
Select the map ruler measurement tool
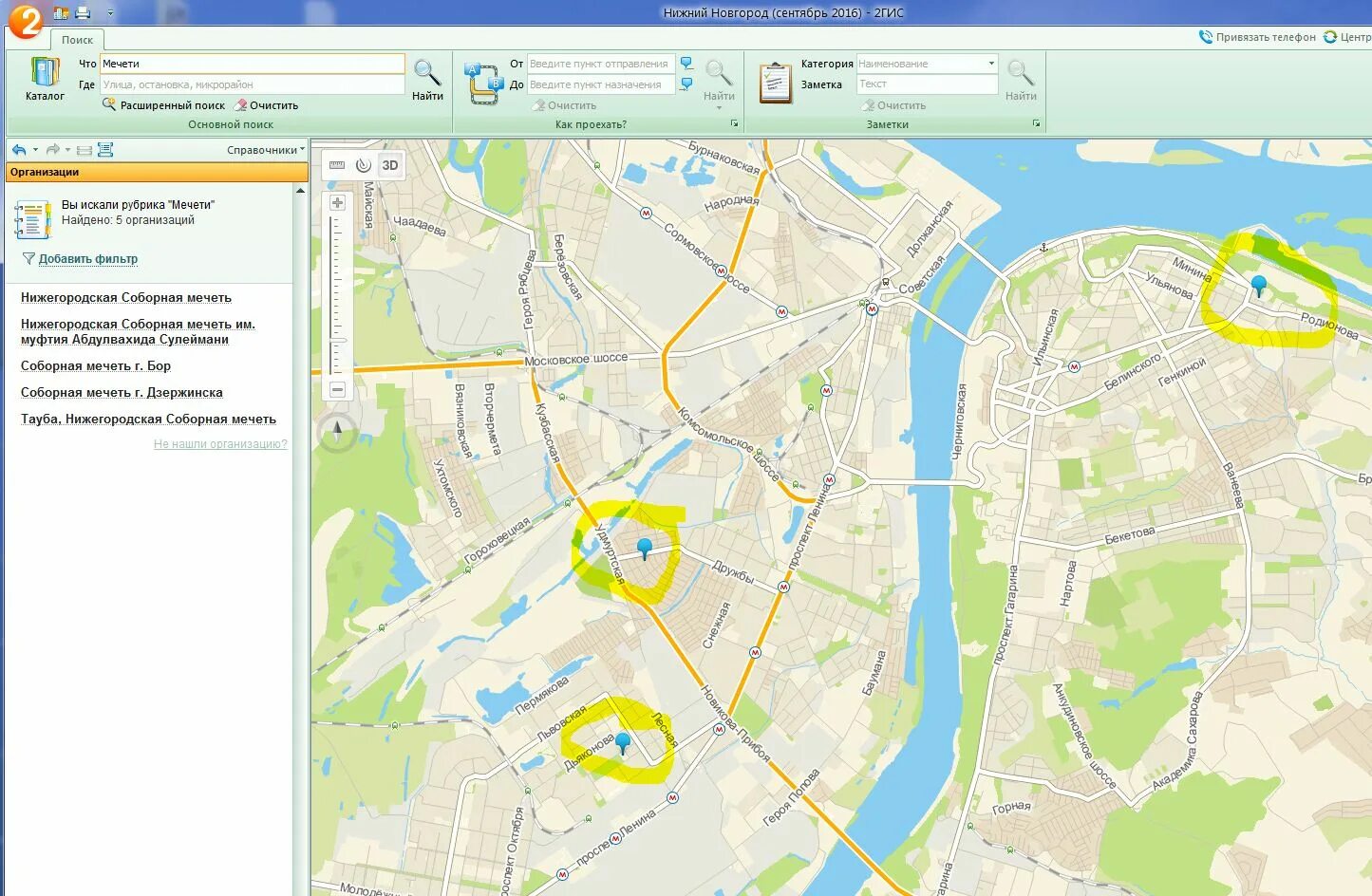(337, 165)
